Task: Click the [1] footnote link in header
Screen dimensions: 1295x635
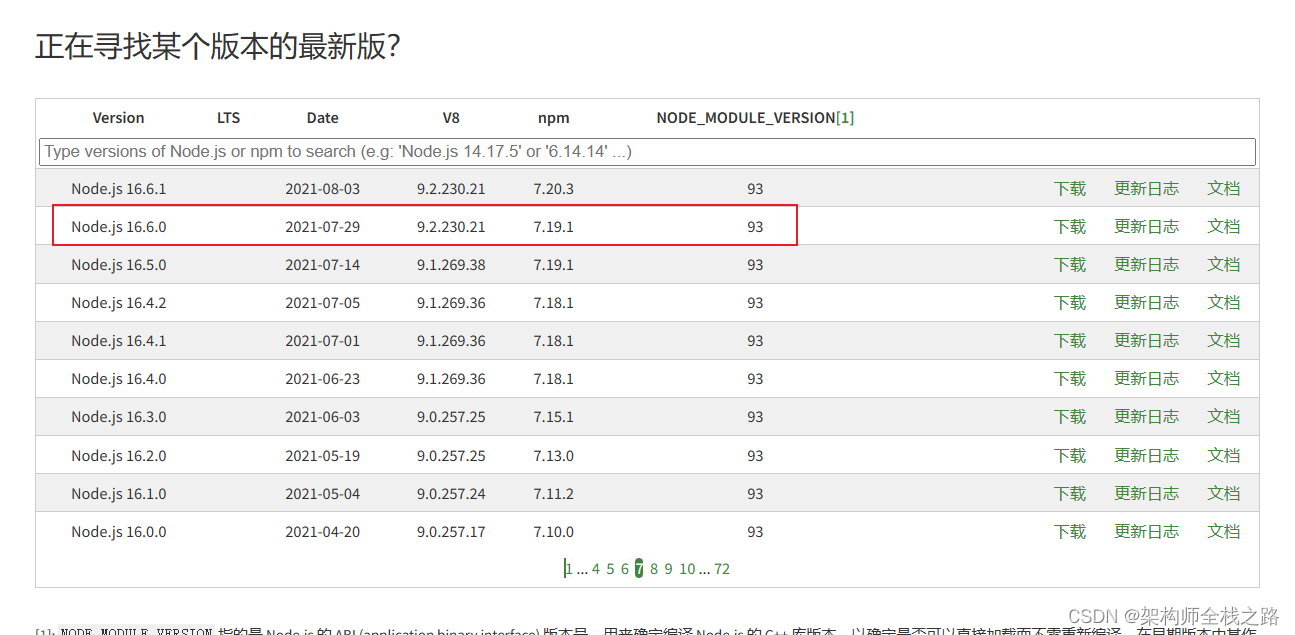Action: (845, 118)
